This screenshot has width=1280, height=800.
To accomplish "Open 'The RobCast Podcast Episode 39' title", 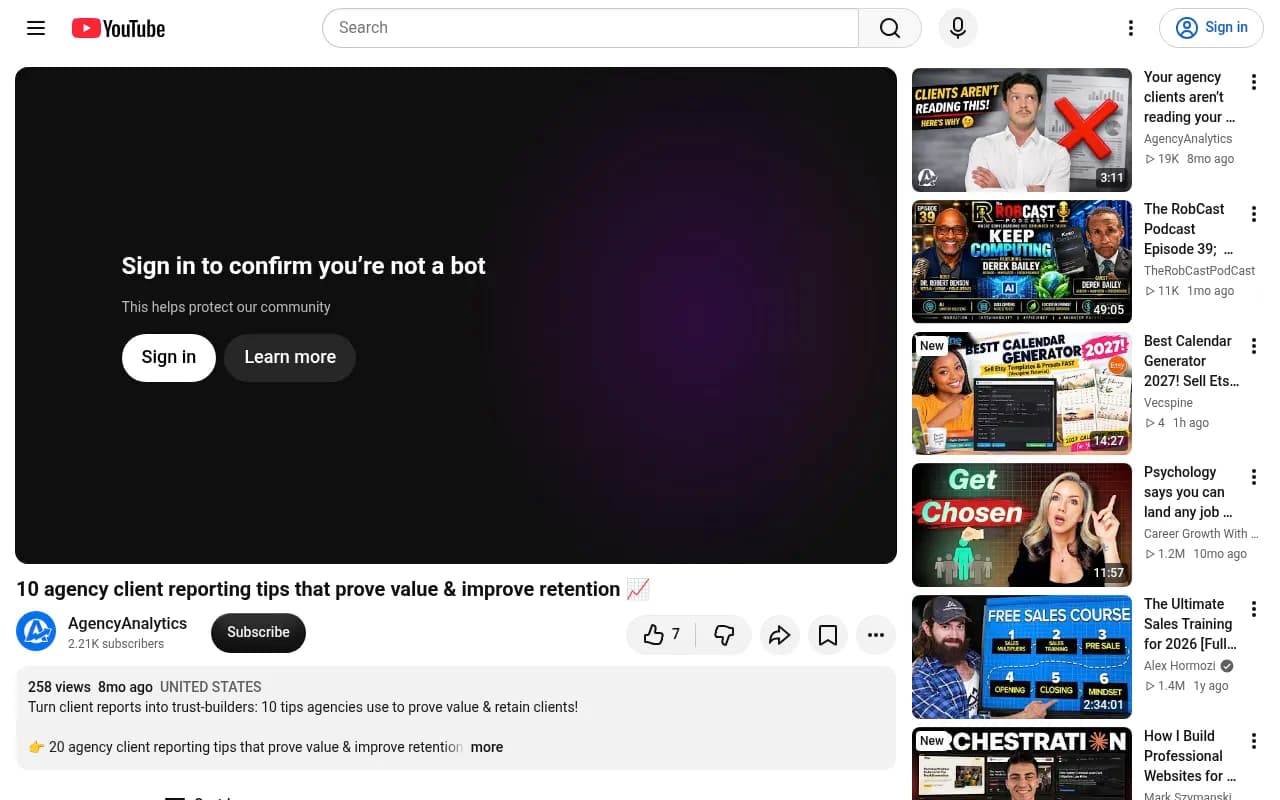I will (1190, 229).
